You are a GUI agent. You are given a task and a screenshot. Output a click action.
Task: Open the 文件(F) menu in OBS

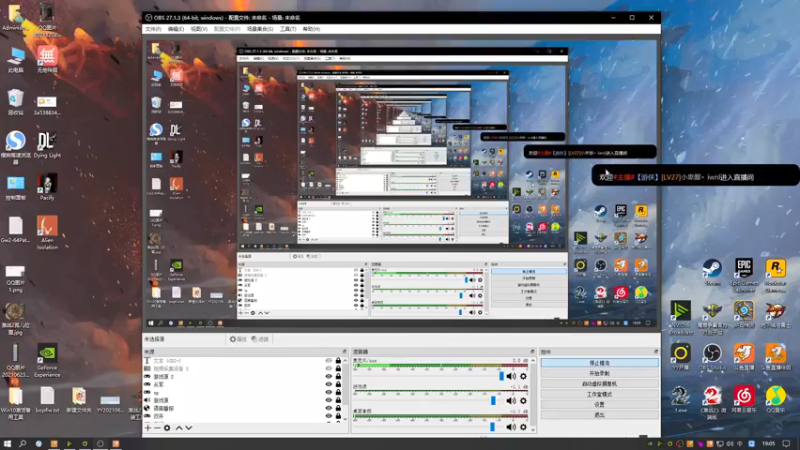[x=153, y=29]
